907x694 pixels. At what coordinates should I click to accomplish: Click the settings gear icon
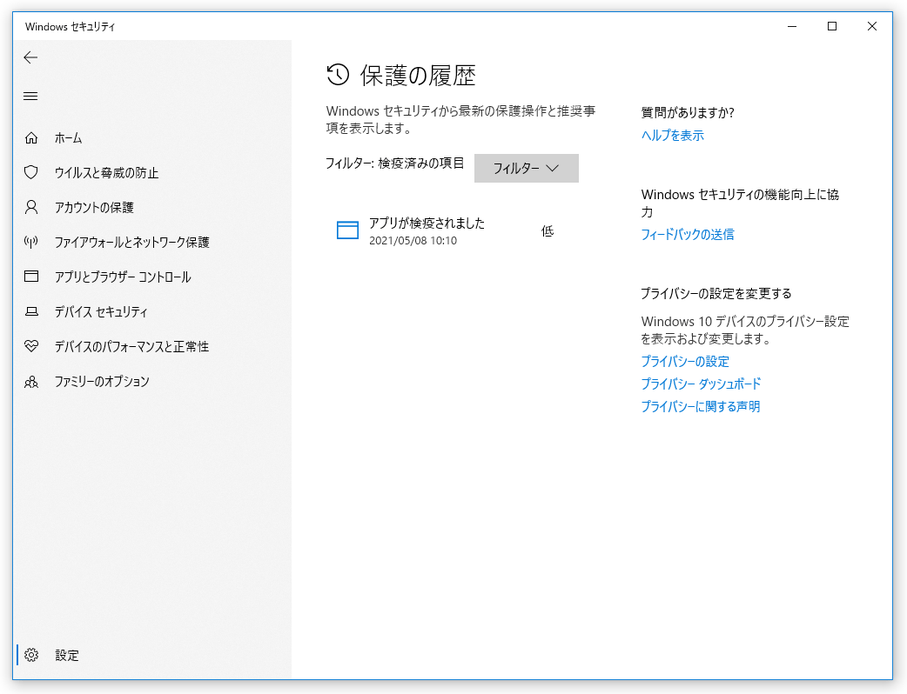[31, 655]
